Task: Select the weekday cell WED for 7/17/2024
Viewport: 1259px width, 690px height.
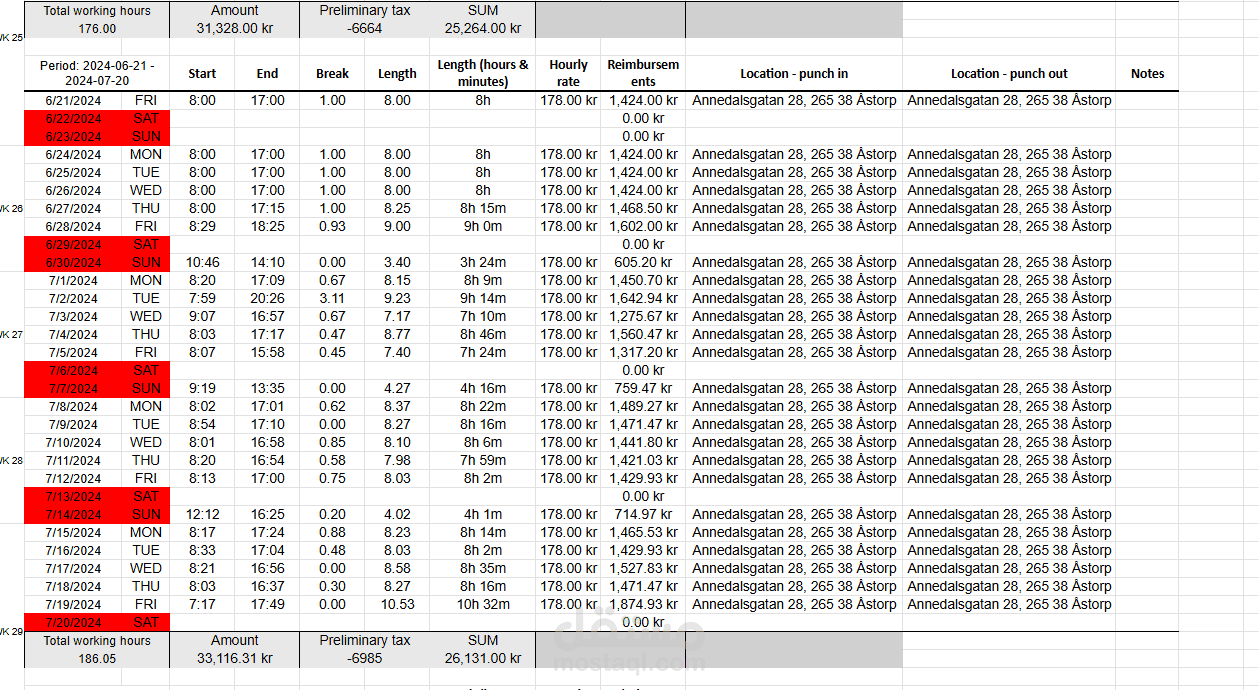Action: [x=145, y=568]
